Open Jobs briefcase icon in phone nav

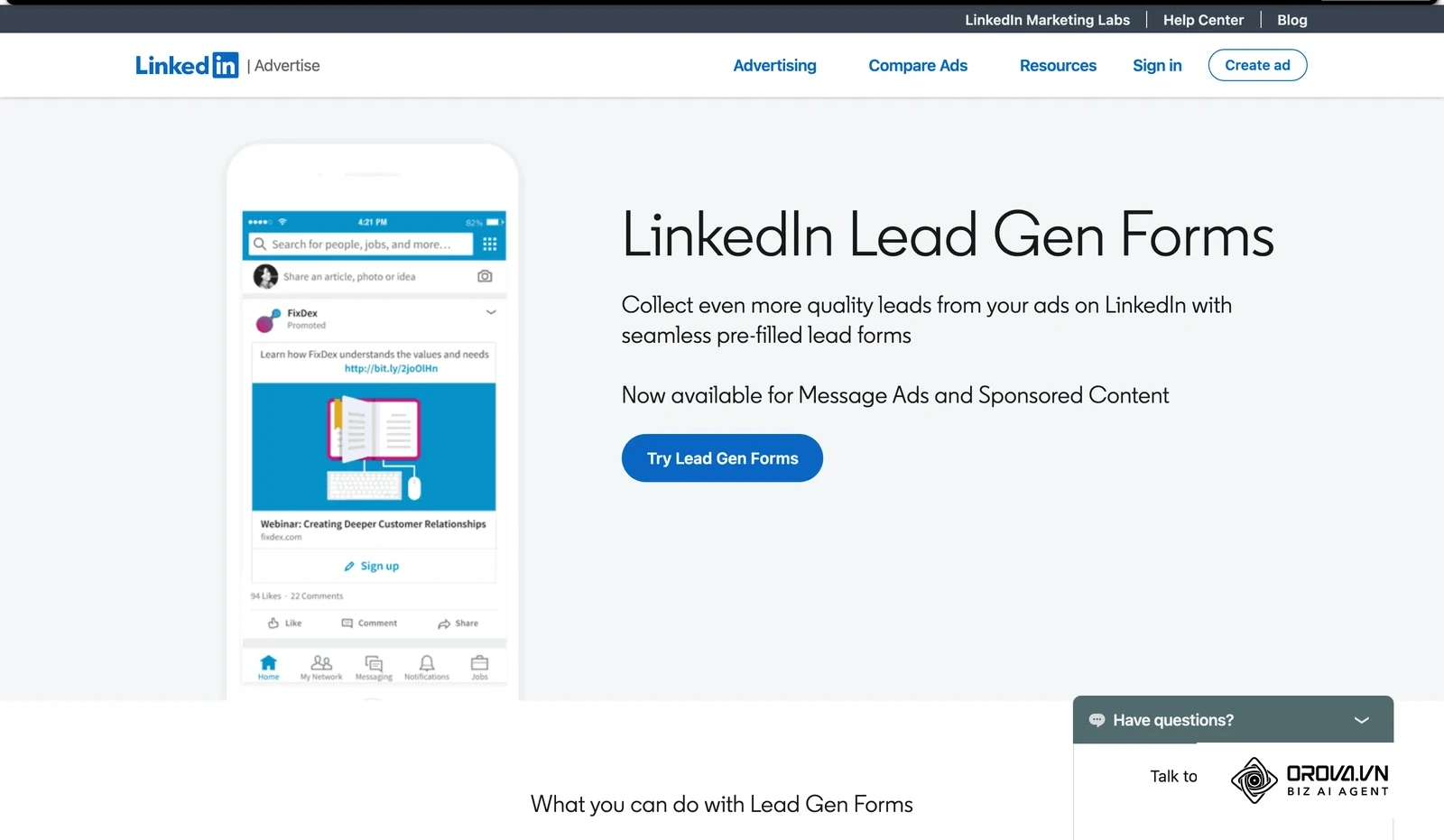tap(479, 663)
